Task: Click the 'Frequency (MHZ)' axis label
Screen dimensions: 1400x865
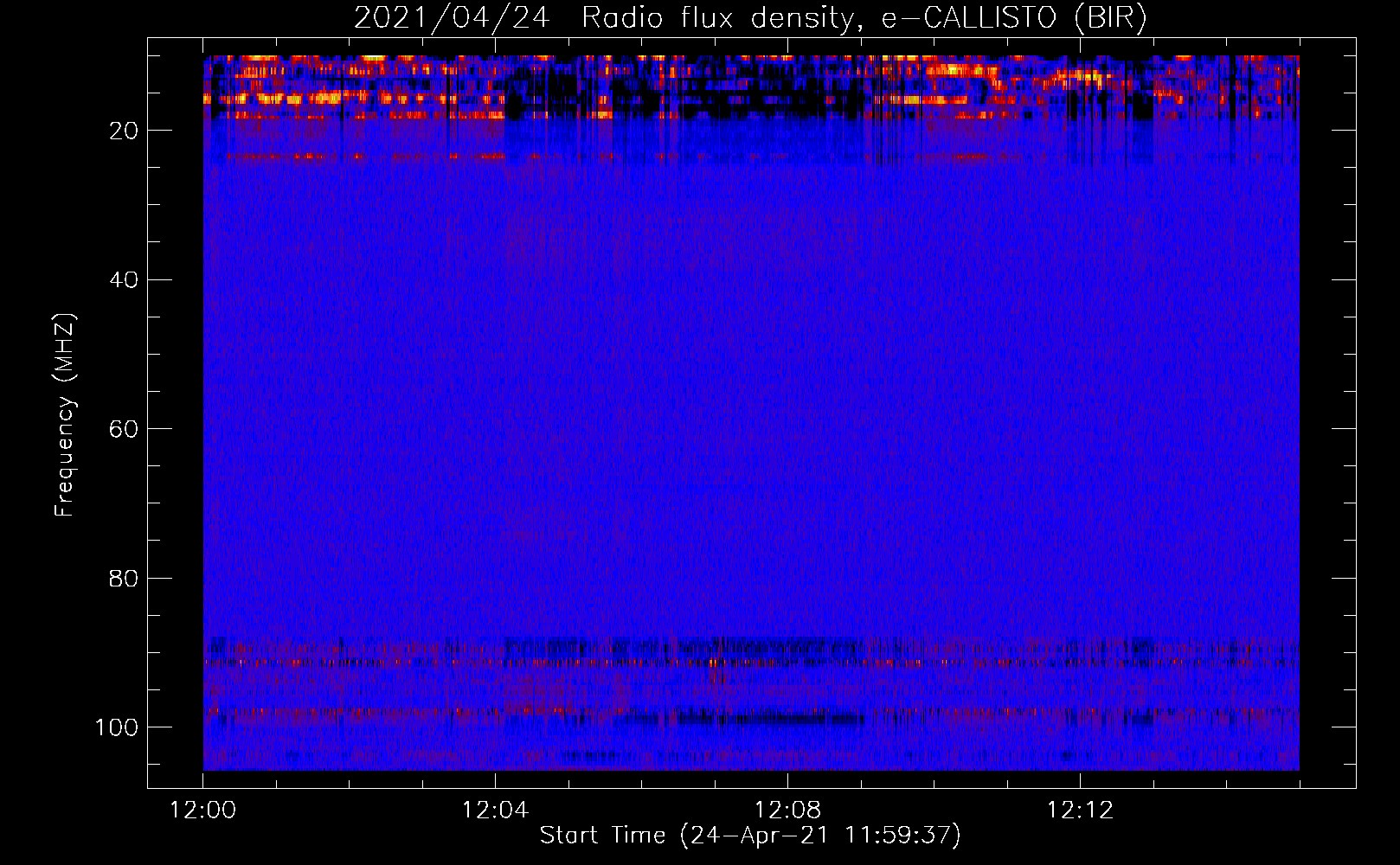Action: [65, 414]
